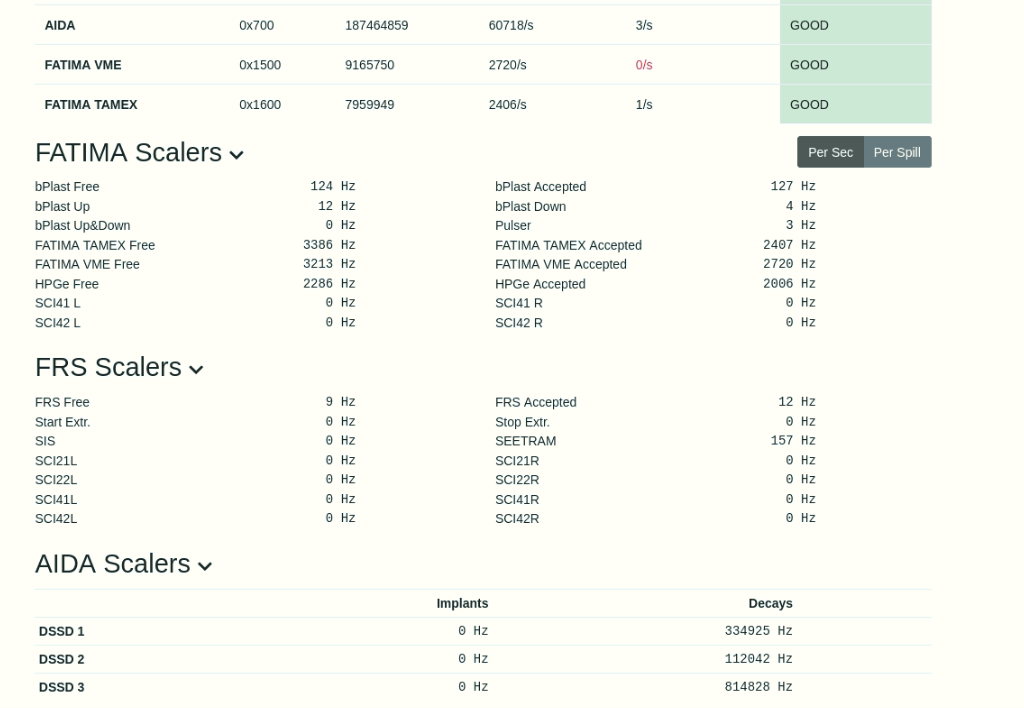1024x708 pixels.
Task: Click the 112042 Hz decays value
Action: [x=758, y=659]
